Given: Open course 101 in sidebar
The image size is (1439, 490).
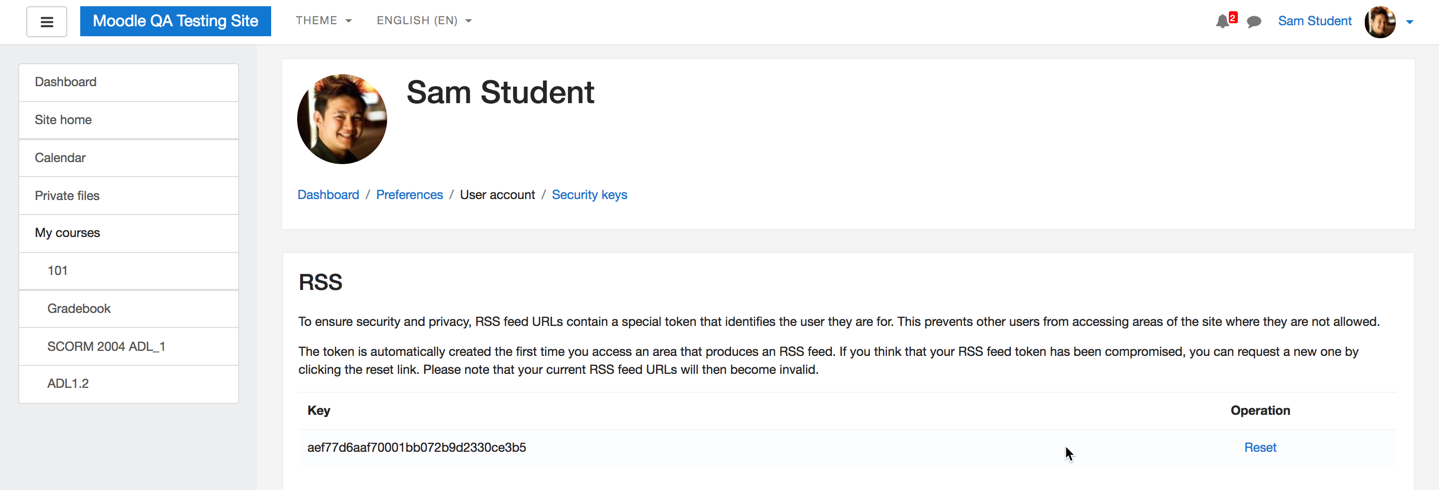Looking at the screenshot, I should tap(129, 271).
